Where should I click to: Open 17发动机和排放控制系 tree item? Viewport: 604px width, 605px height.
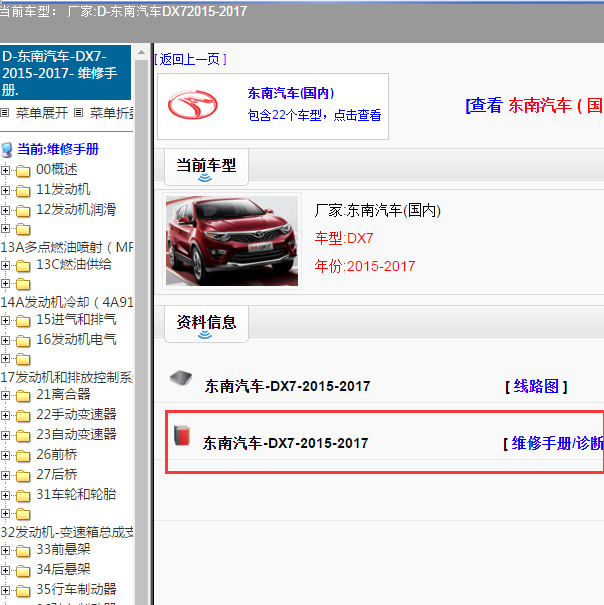pos(66,377)
